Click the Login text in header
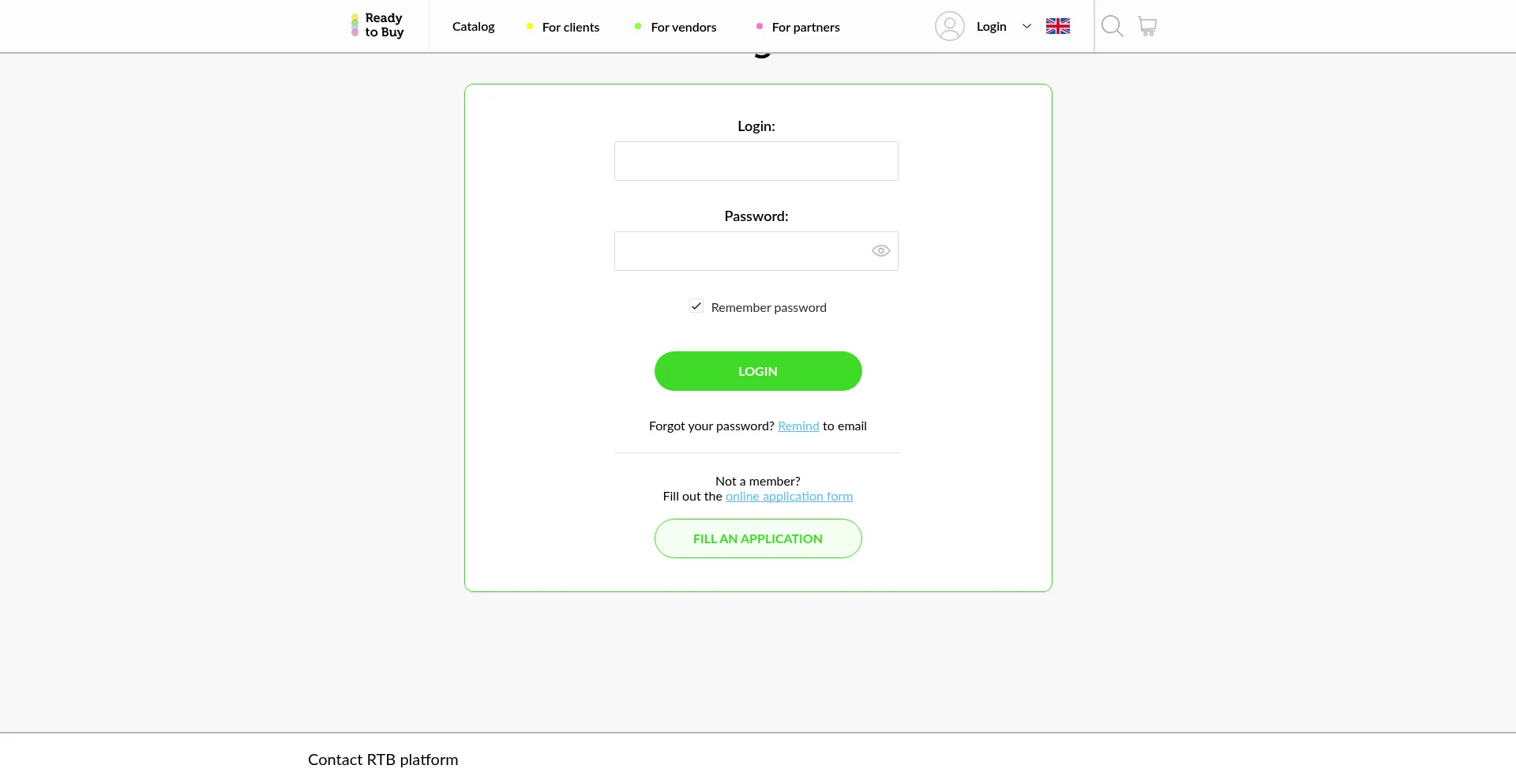This screenshot has height=784, width=1516. 991,27
